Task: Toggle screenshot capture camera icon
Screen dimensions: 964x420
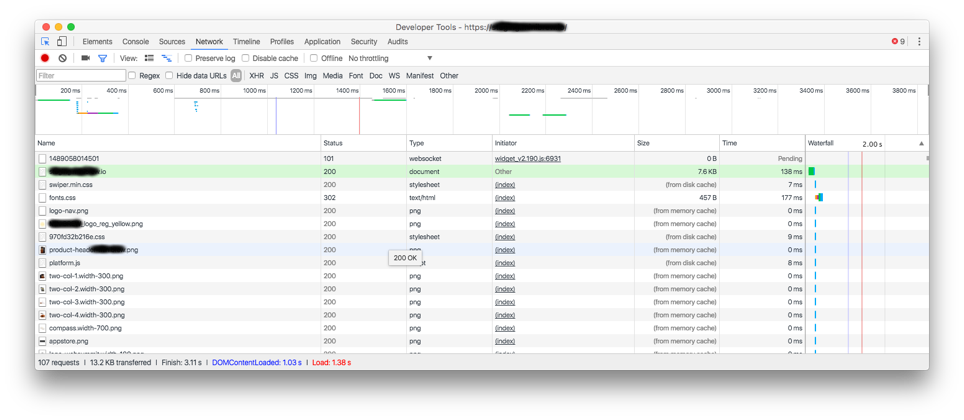Action: (85, 58)
